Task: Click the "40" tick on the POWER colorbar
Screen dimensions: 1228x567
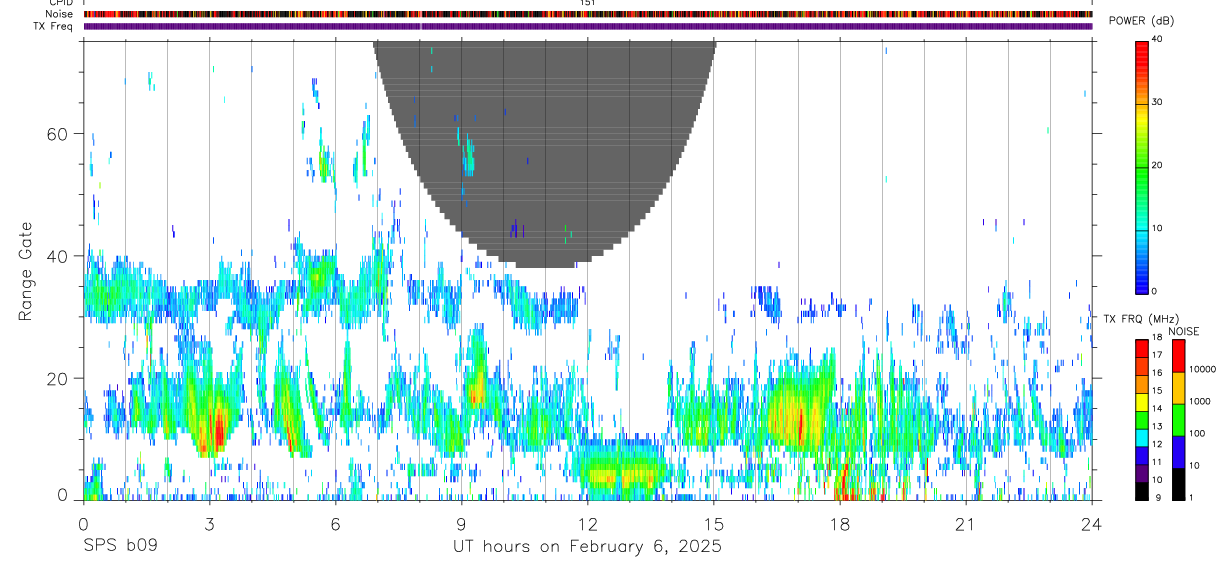Action: tap(1158, 39)
